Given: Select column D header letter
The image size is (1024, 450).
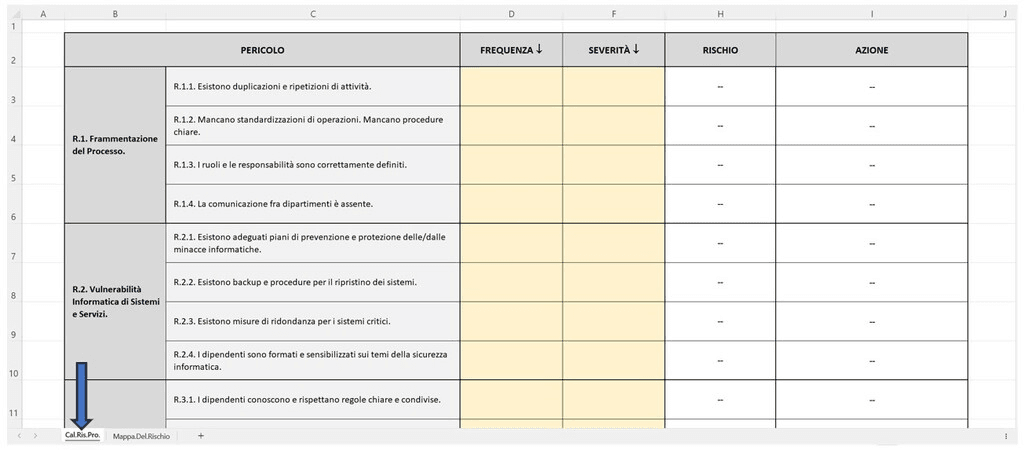Looking at the screenshot, I should click(511, 14).
